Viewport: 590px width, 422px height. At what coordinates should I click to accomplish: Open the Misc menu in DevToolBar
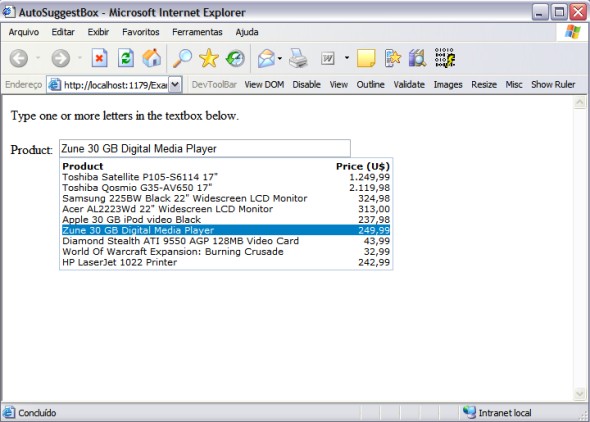coord(514,85)
